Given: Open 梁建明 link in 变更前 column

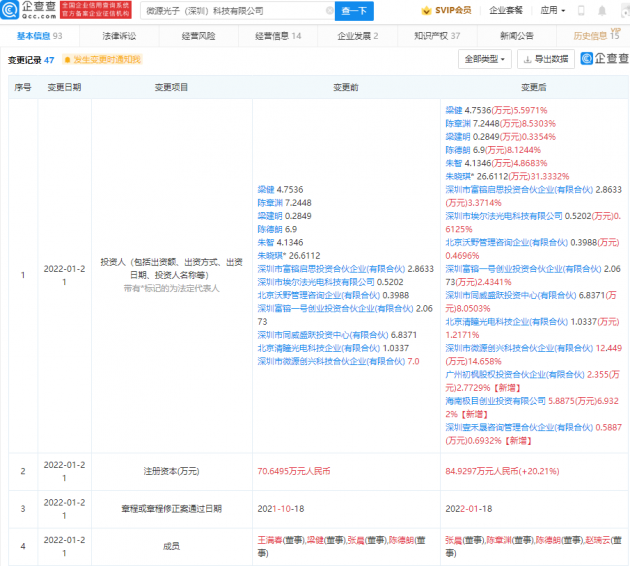Looking at the screenshot, I should pyautogui.click(x=270, y=216).
